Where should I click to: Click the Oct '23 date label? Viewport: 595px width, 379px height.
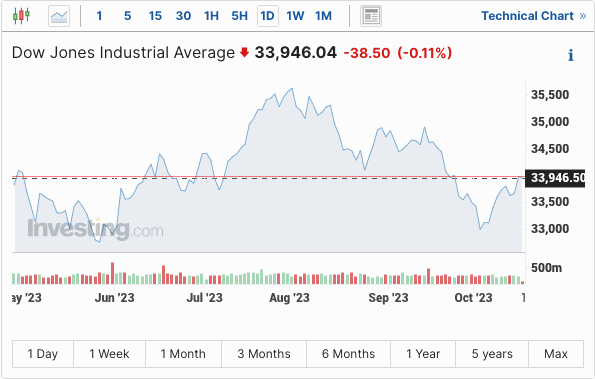tap(473, 297)
